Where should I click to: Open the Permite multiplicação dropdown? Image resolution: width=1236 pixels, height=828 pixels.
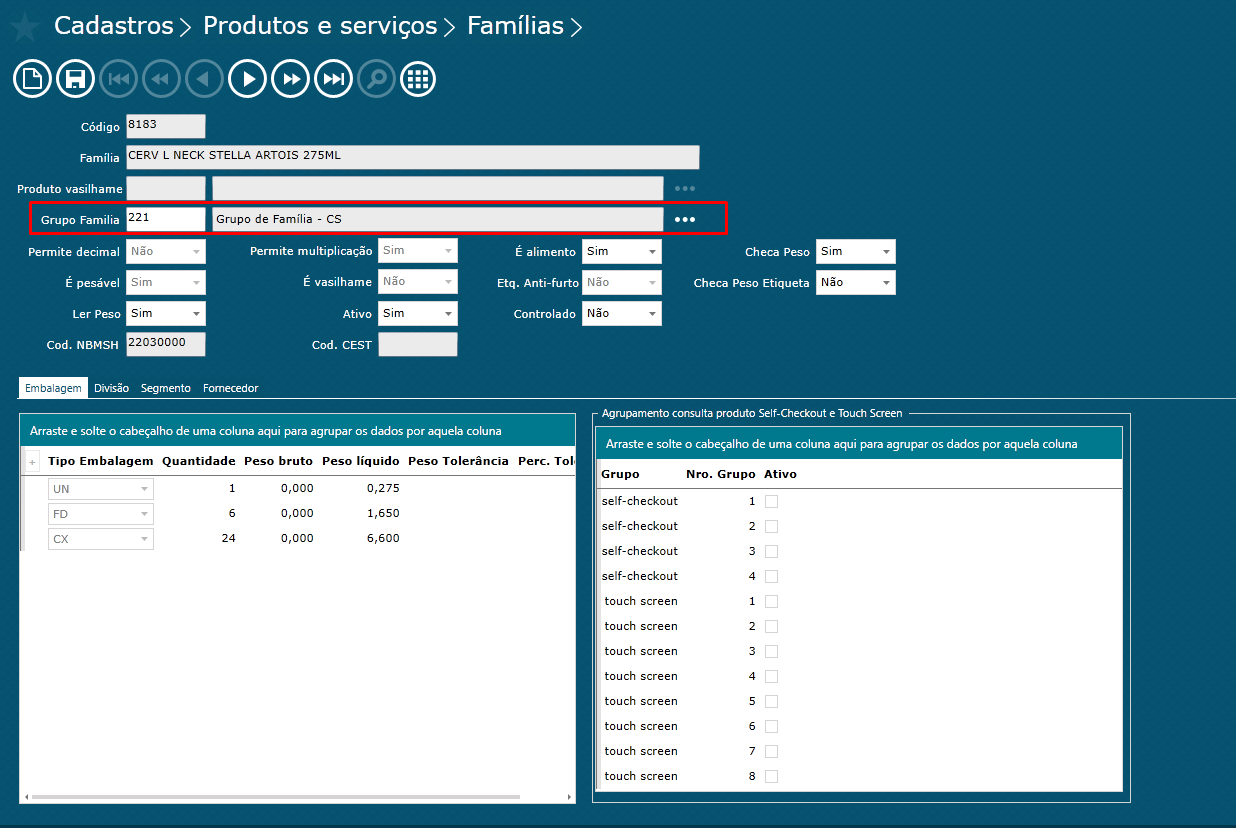418,252
